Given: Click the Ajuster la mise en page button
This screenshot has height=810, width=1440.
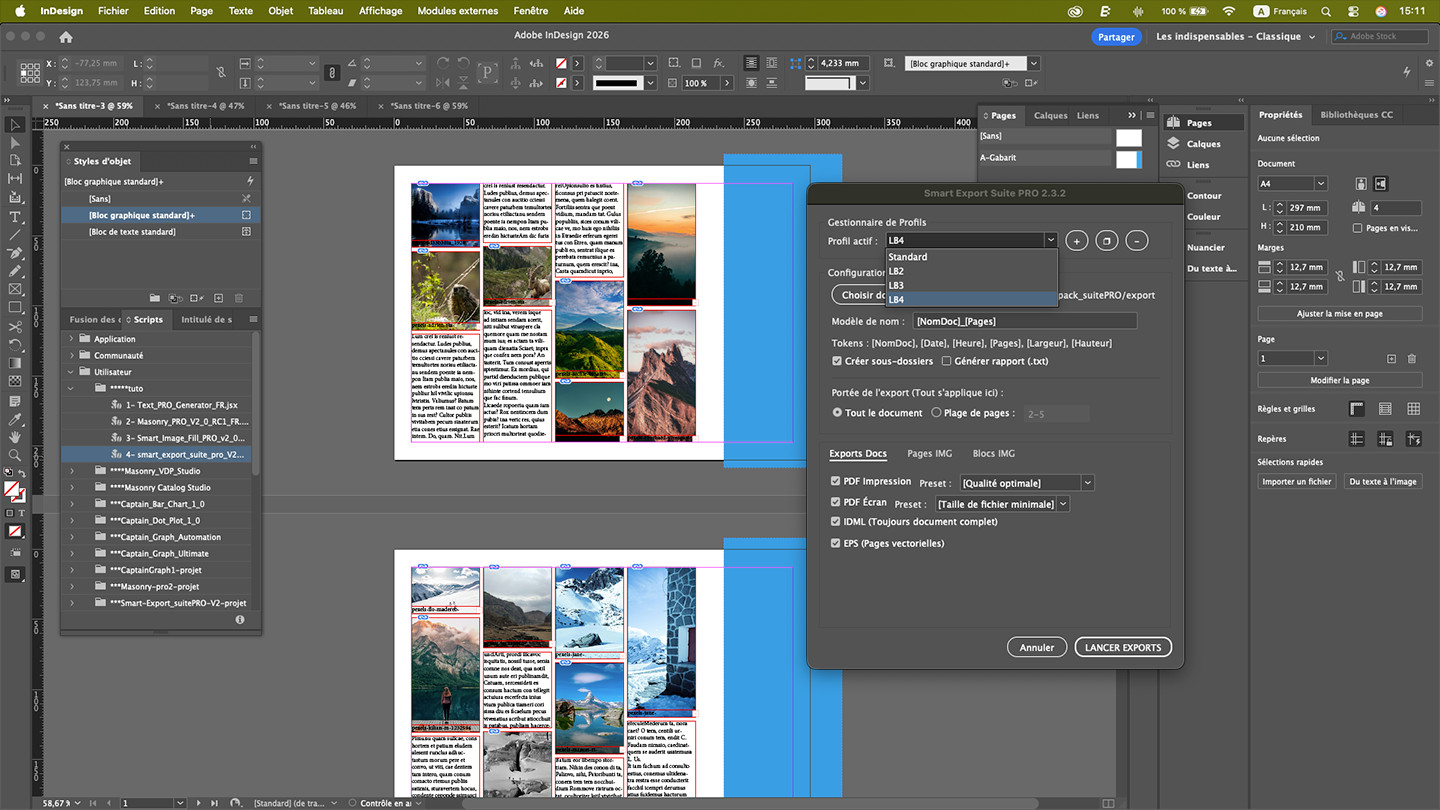Looking at the screenshot, I should pyautogui.click(x=1339, y=314).
